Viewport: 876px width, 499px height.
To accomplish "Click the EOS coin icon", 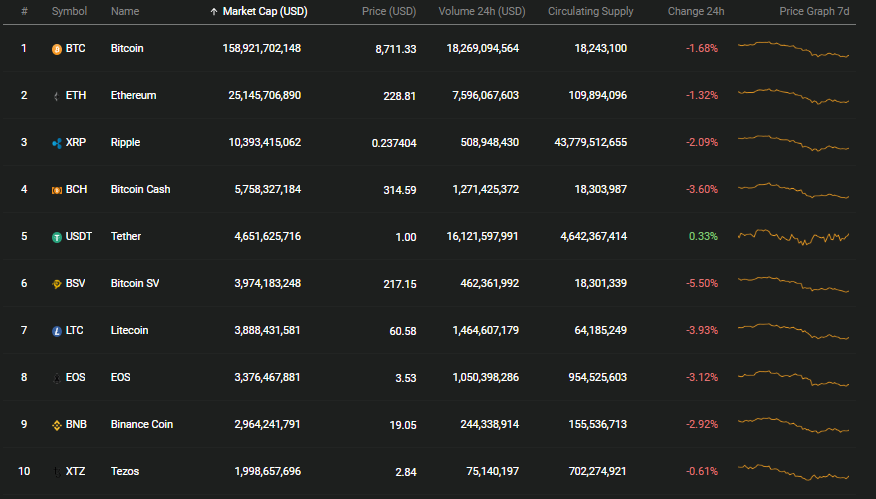I will (x=56, y=378).
